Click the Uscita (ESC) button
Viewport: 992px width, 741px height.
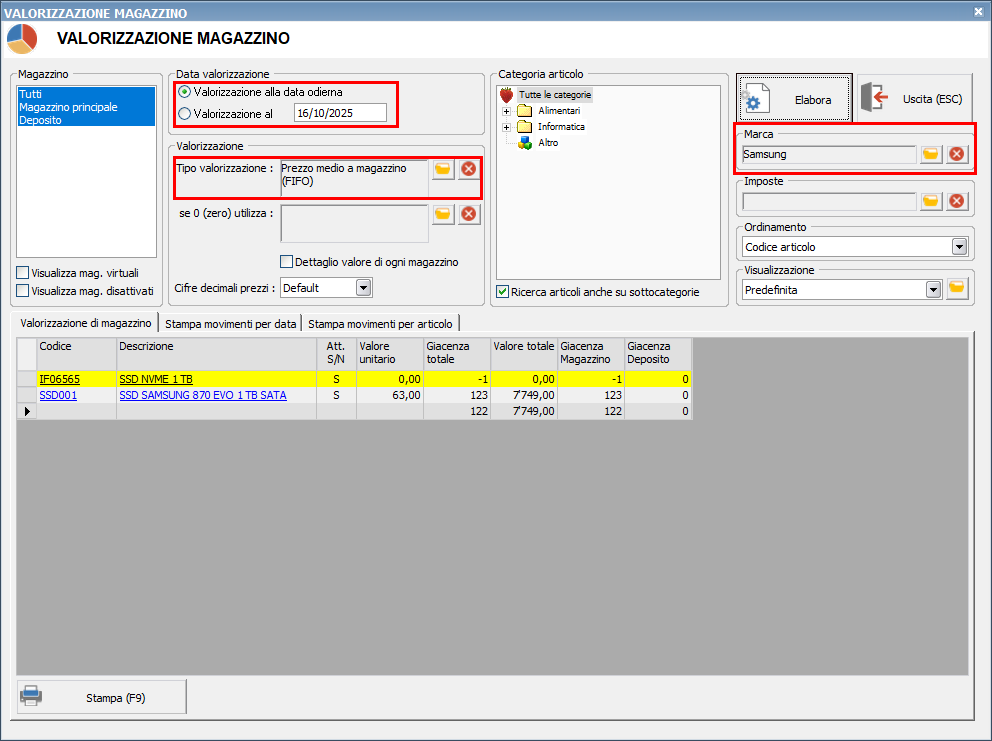915,98
